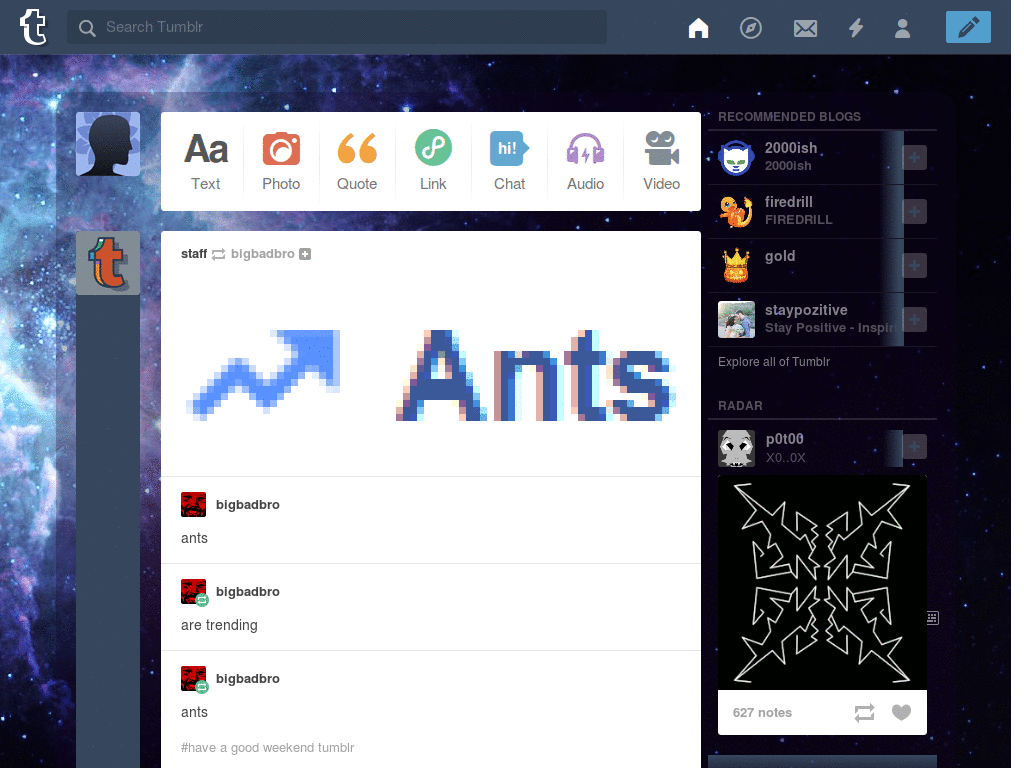Open the Account person icon

[x=902, y=28]
